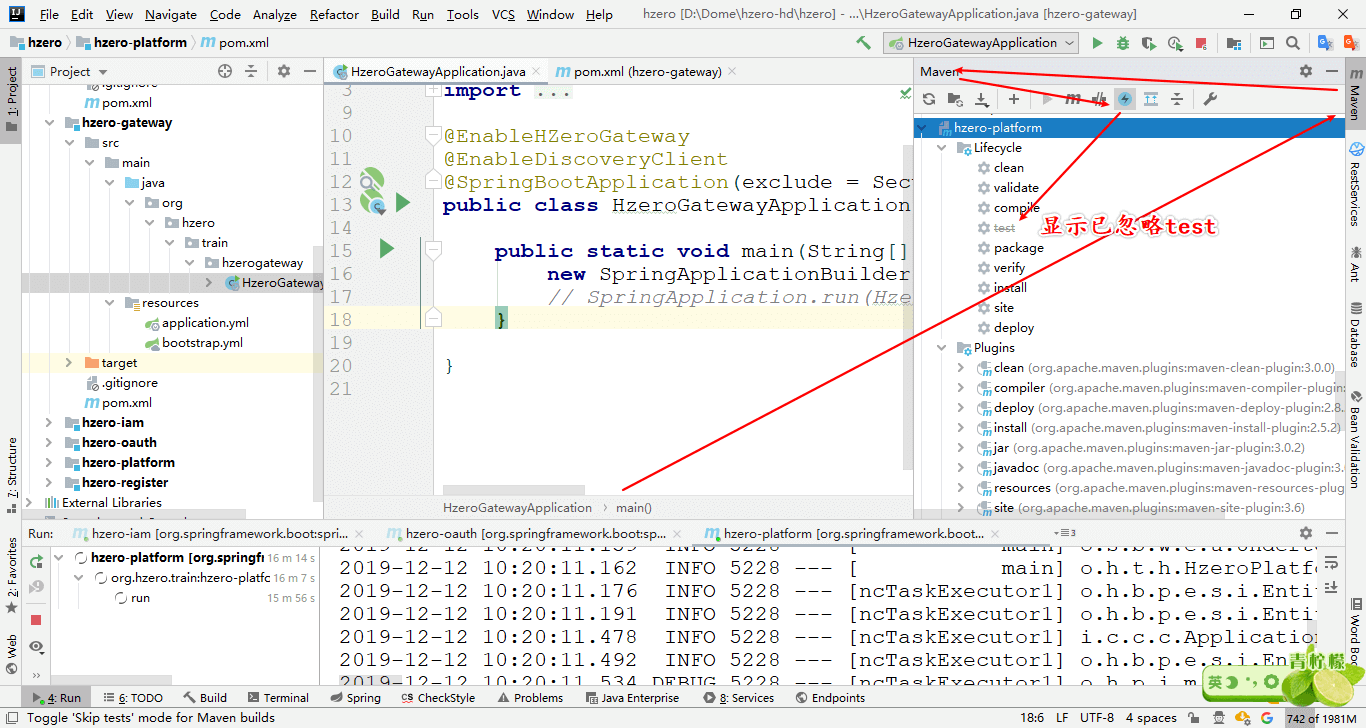Screen dimensions: 1366x728
Task: Toggle Maven Offline Mode
Action: [1099, 99]
